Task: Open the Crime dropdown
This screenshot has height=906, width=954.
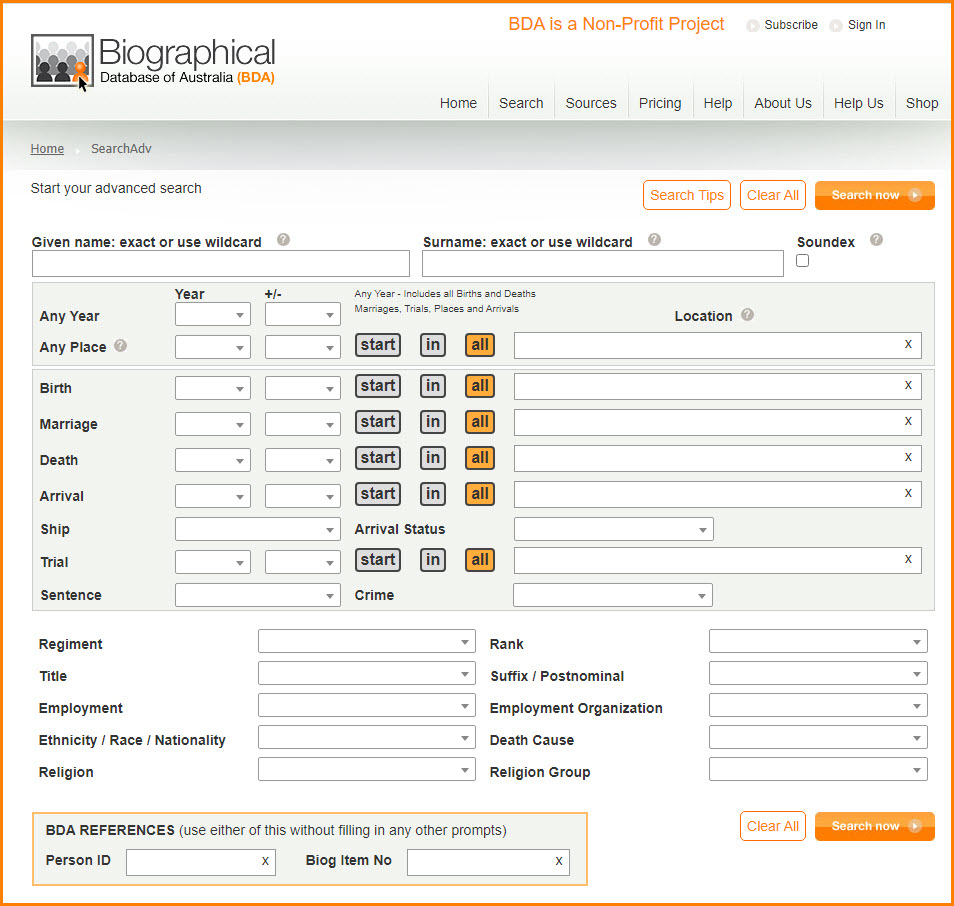Action: click(x=613, y=595)
